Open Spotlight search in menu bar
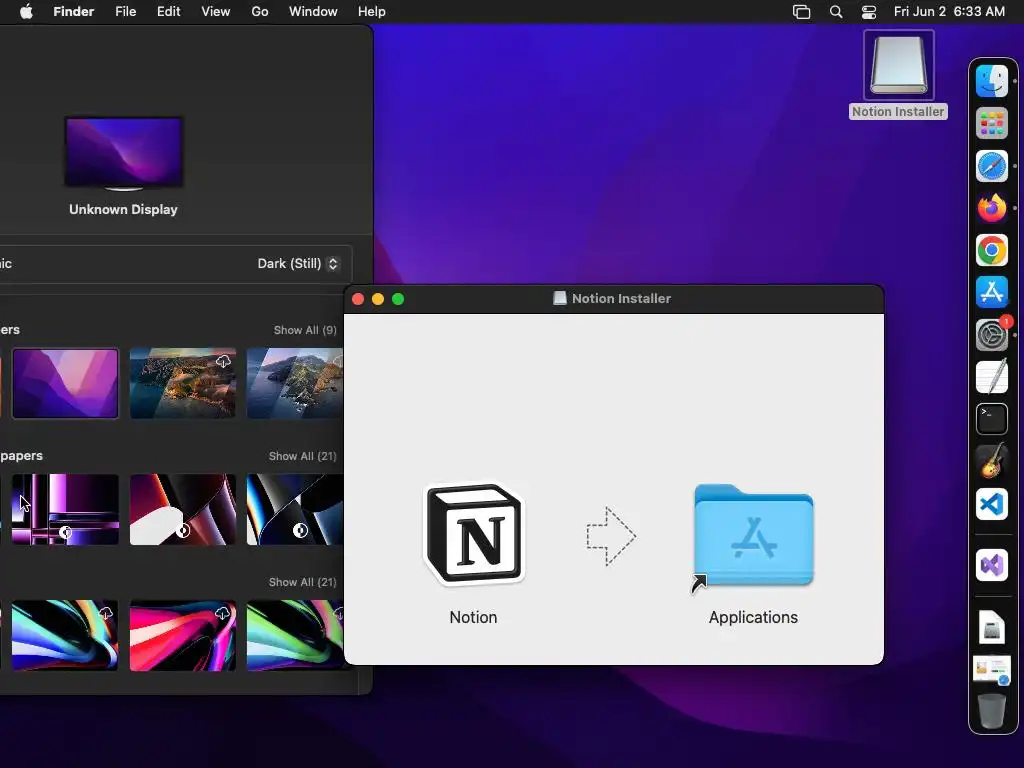 point(835,12)
